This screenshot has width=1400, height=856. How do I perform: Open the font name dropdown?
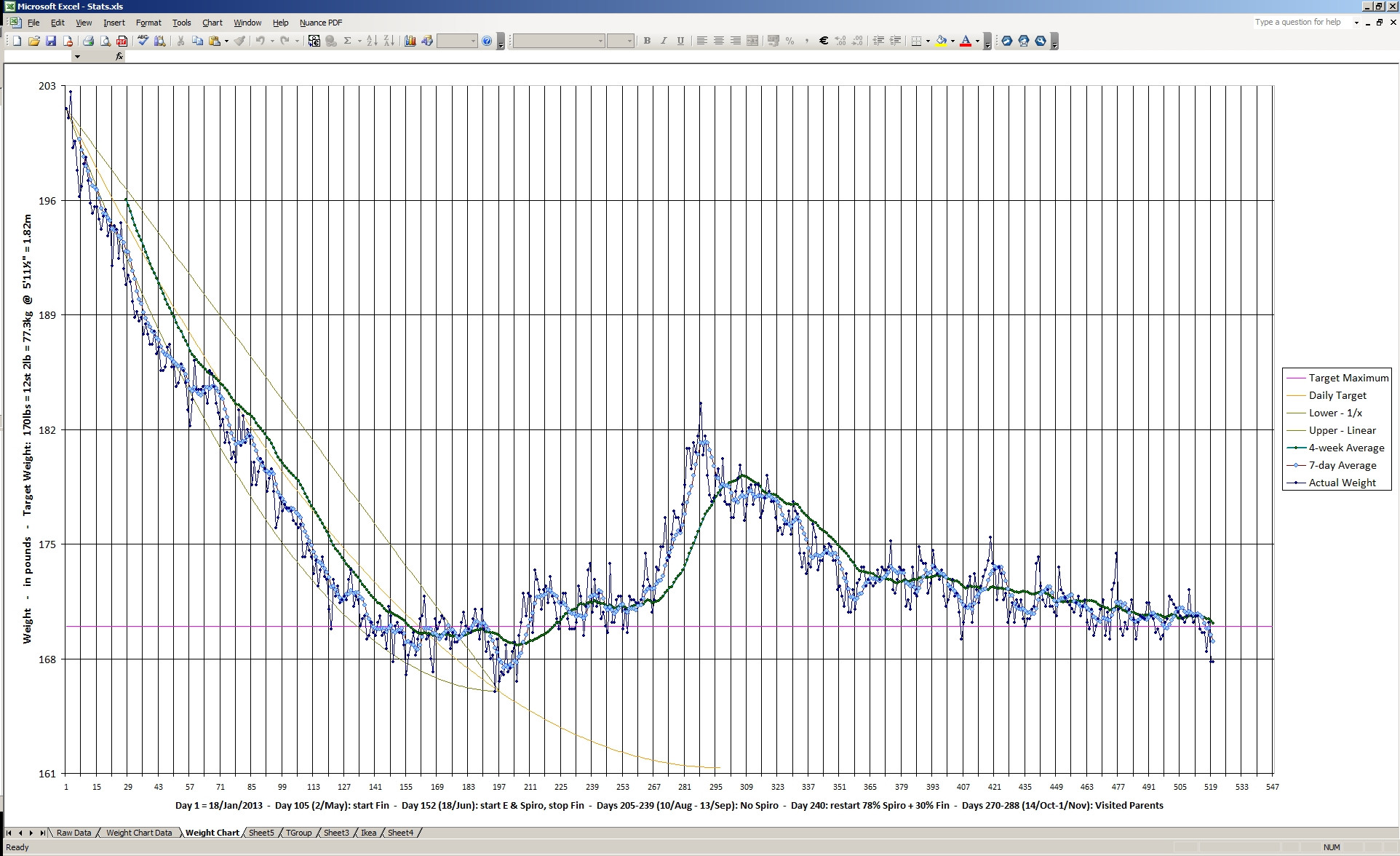[x=600, y=41]
